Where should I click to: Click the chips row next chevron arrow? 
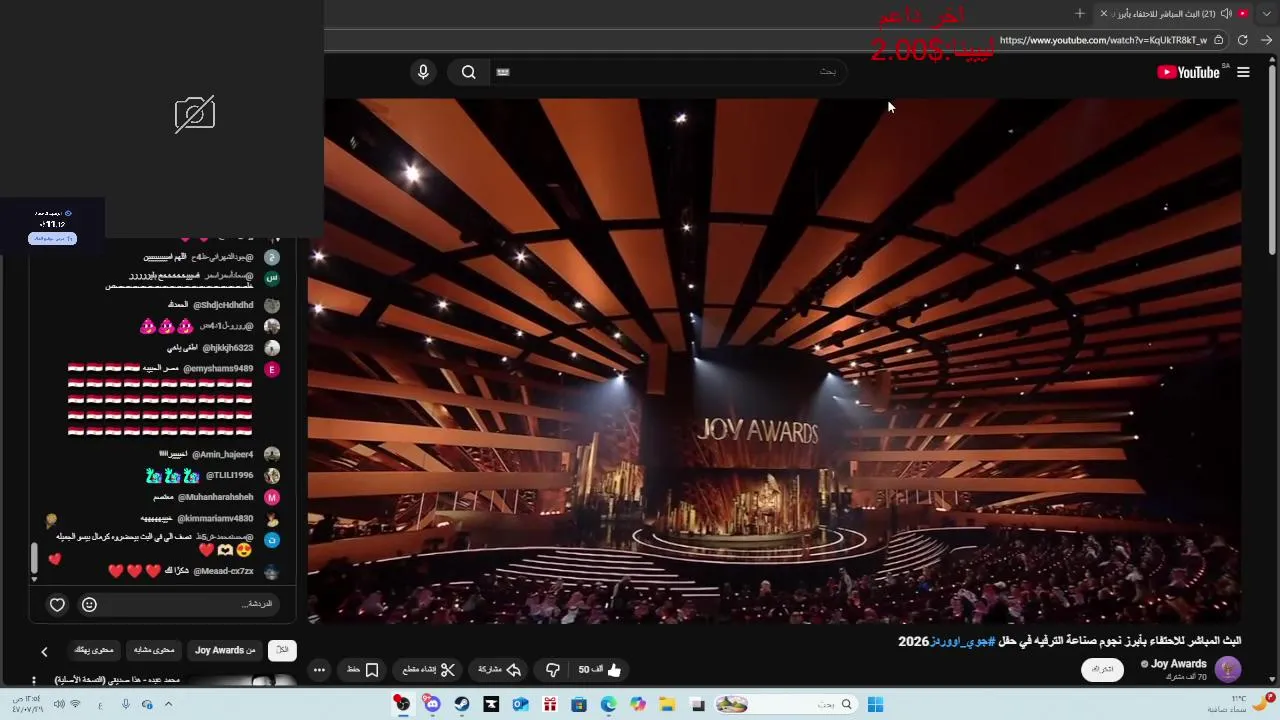44,651
